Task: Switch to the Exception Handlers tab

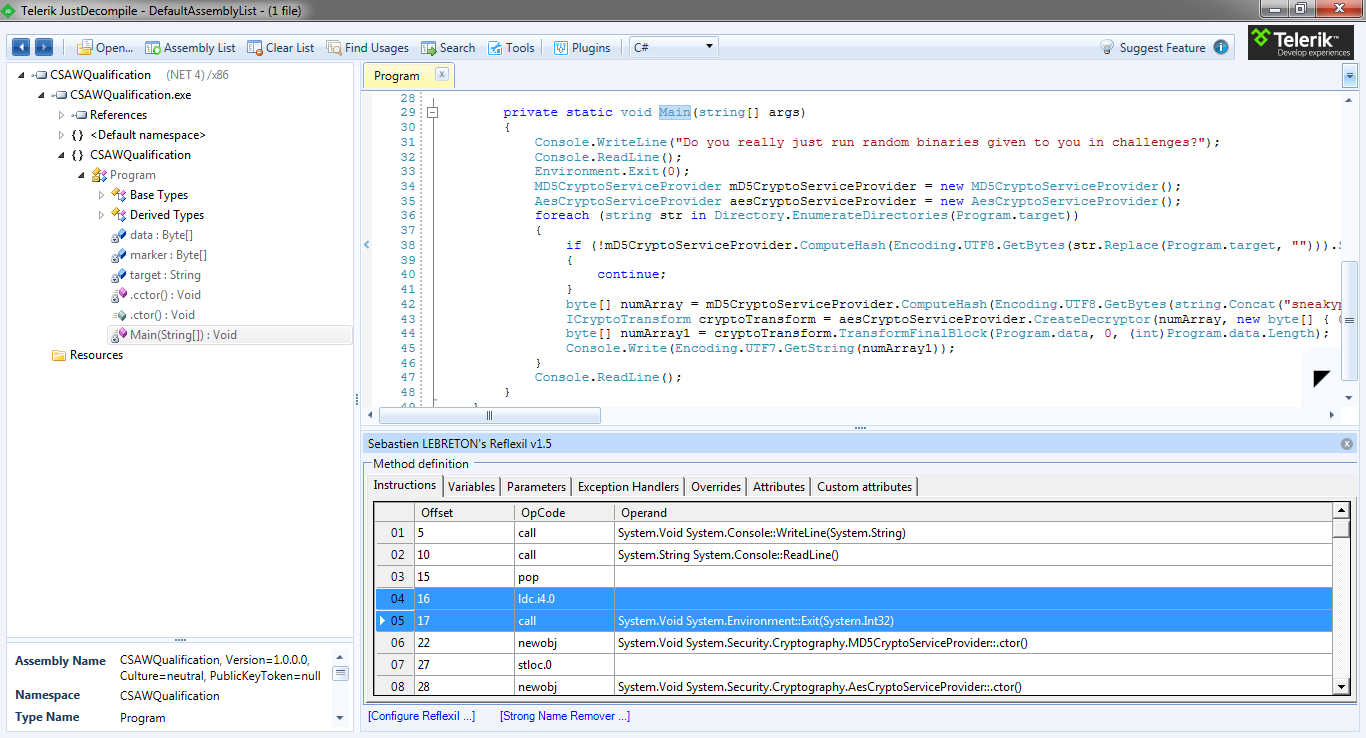Action: click(628, 487)
